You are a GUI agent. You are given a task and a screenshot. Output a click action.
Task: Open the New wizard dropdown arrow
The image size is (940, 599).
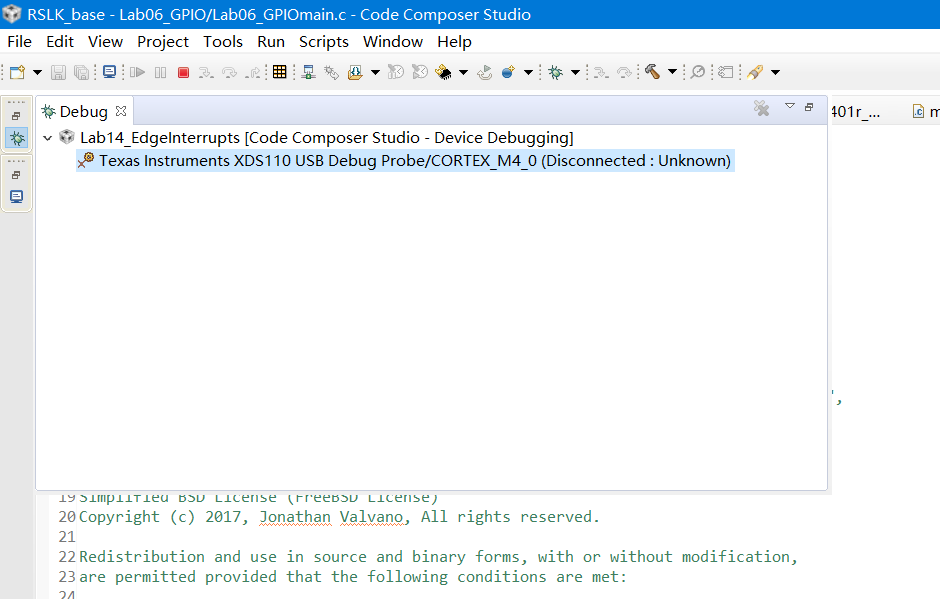point(37,73)
